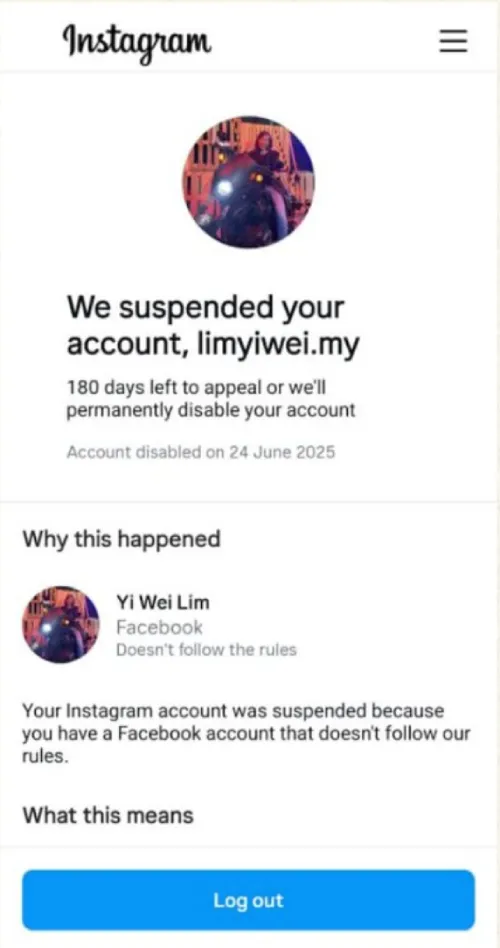Click the "What this means" heading

[x=108, y=815]
